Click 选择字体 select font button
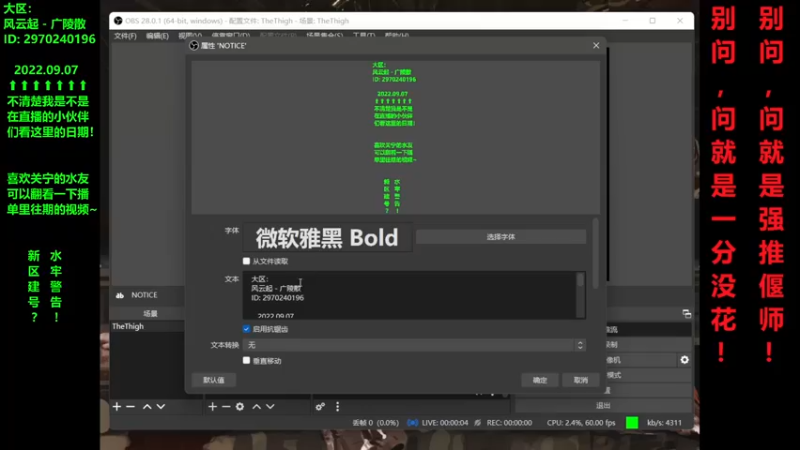Image resolution: width=800 pixels, height=450 pixels. tap(501, 237)
